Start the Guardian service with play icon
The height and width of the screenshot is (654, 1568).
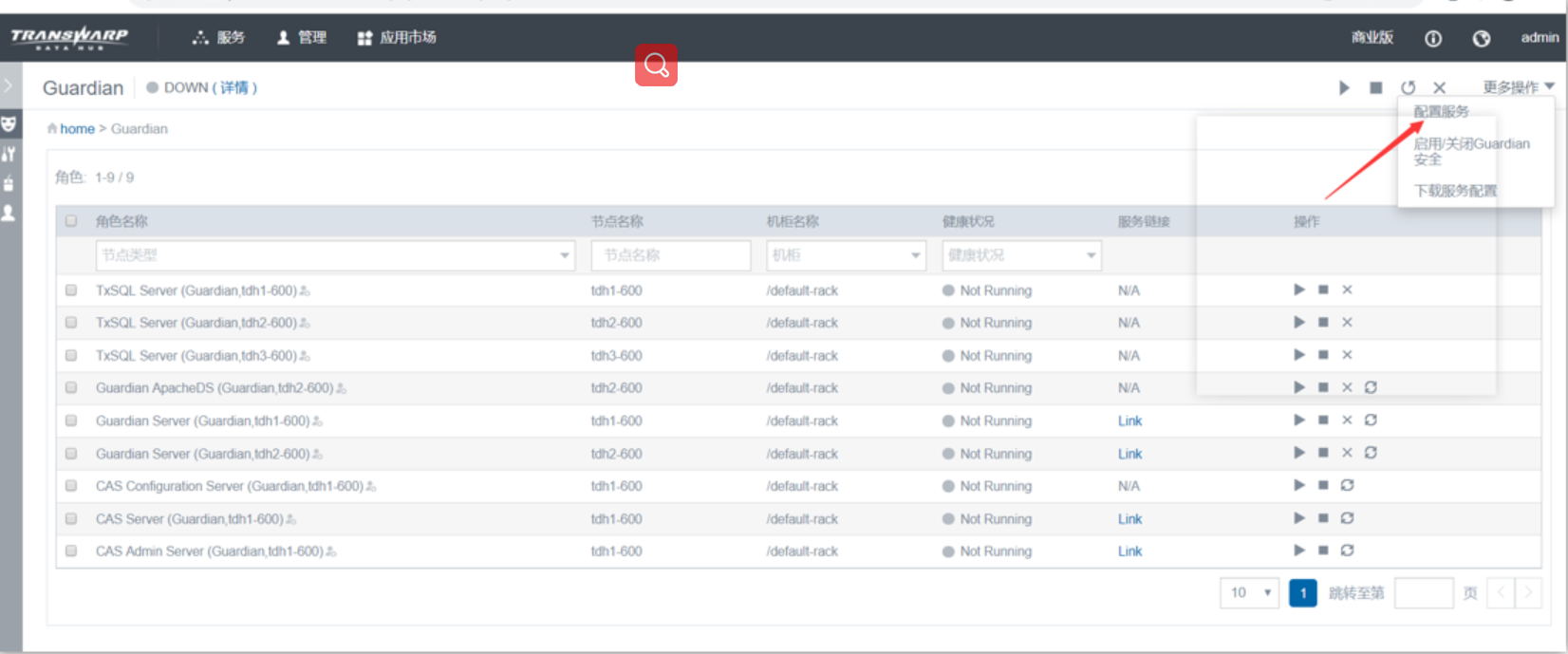point(1344,87)
